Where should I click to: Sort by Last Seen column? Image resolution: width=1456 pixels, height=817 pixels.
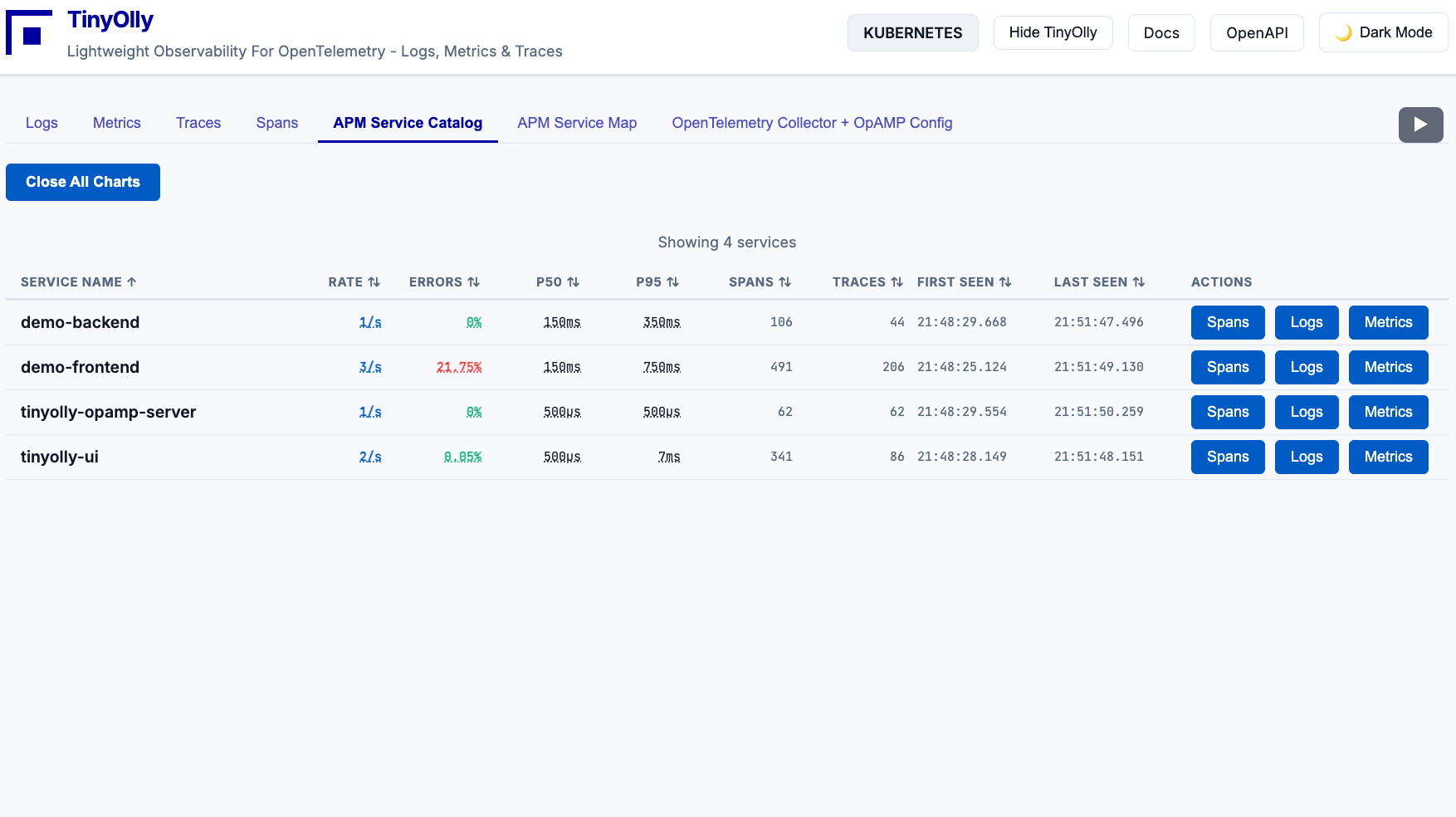(x=1099, y=282)
